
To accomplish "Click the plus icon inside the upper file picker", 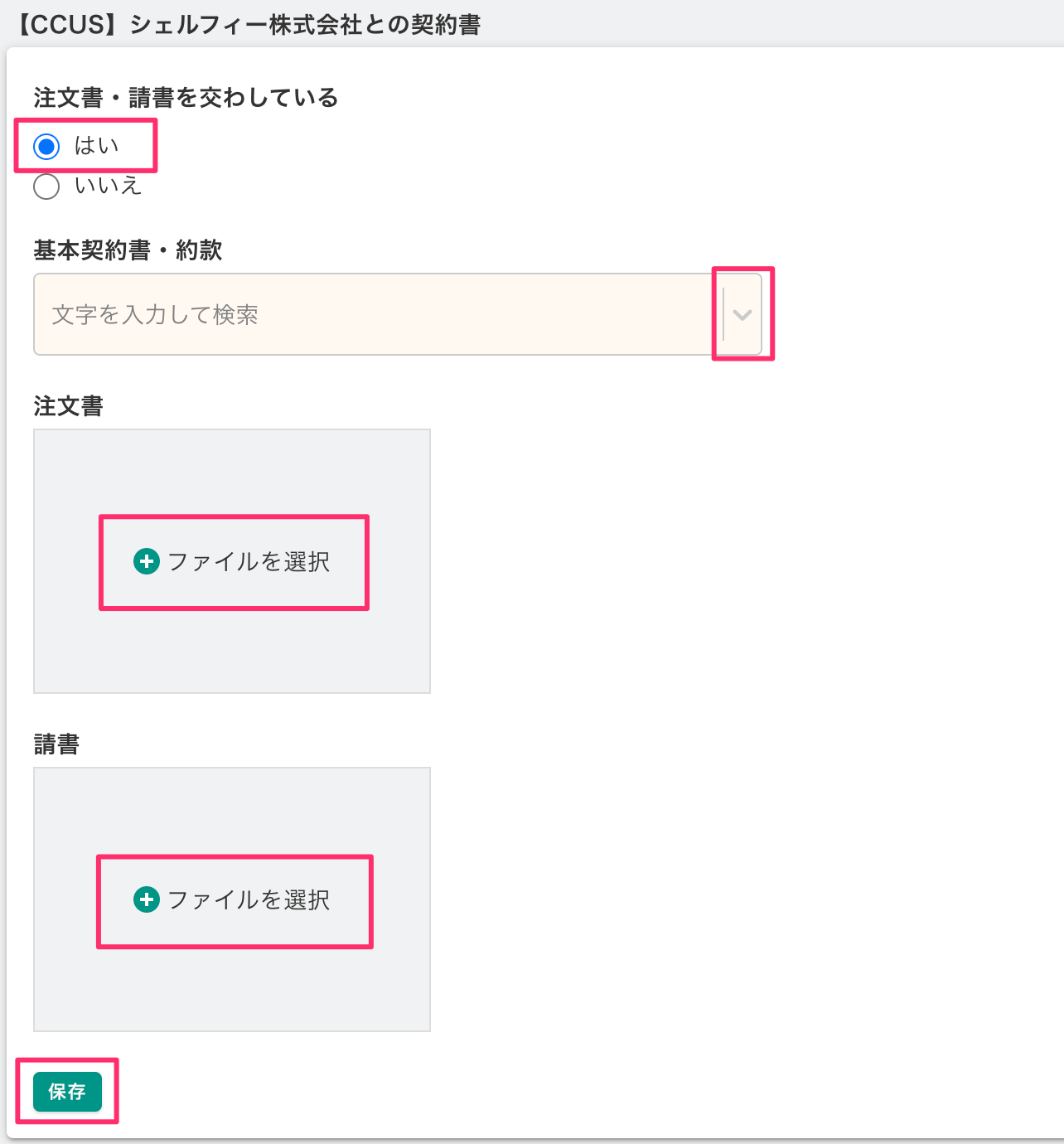I will pos(147,561).
